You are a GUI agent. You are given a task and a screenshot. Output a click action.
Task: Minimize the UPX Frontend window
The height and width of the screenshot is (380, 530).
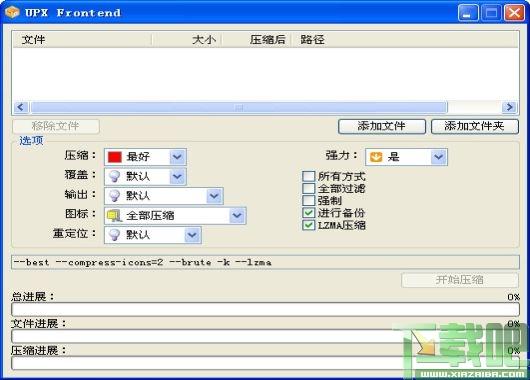pos(468,13)
